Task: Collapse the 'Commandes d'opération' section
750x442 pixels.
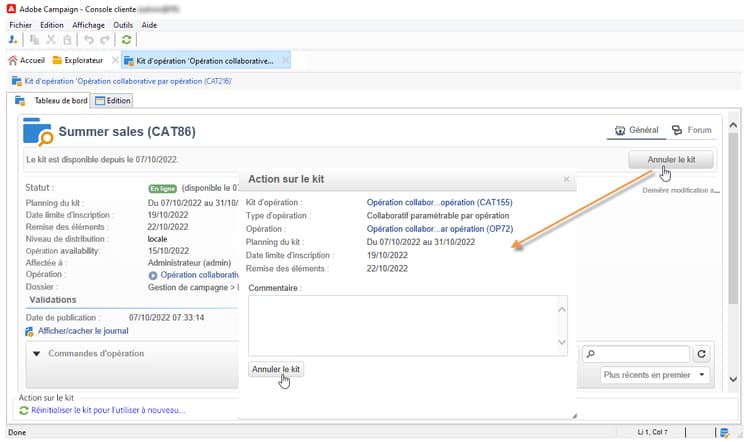Action: coord(37,353)
